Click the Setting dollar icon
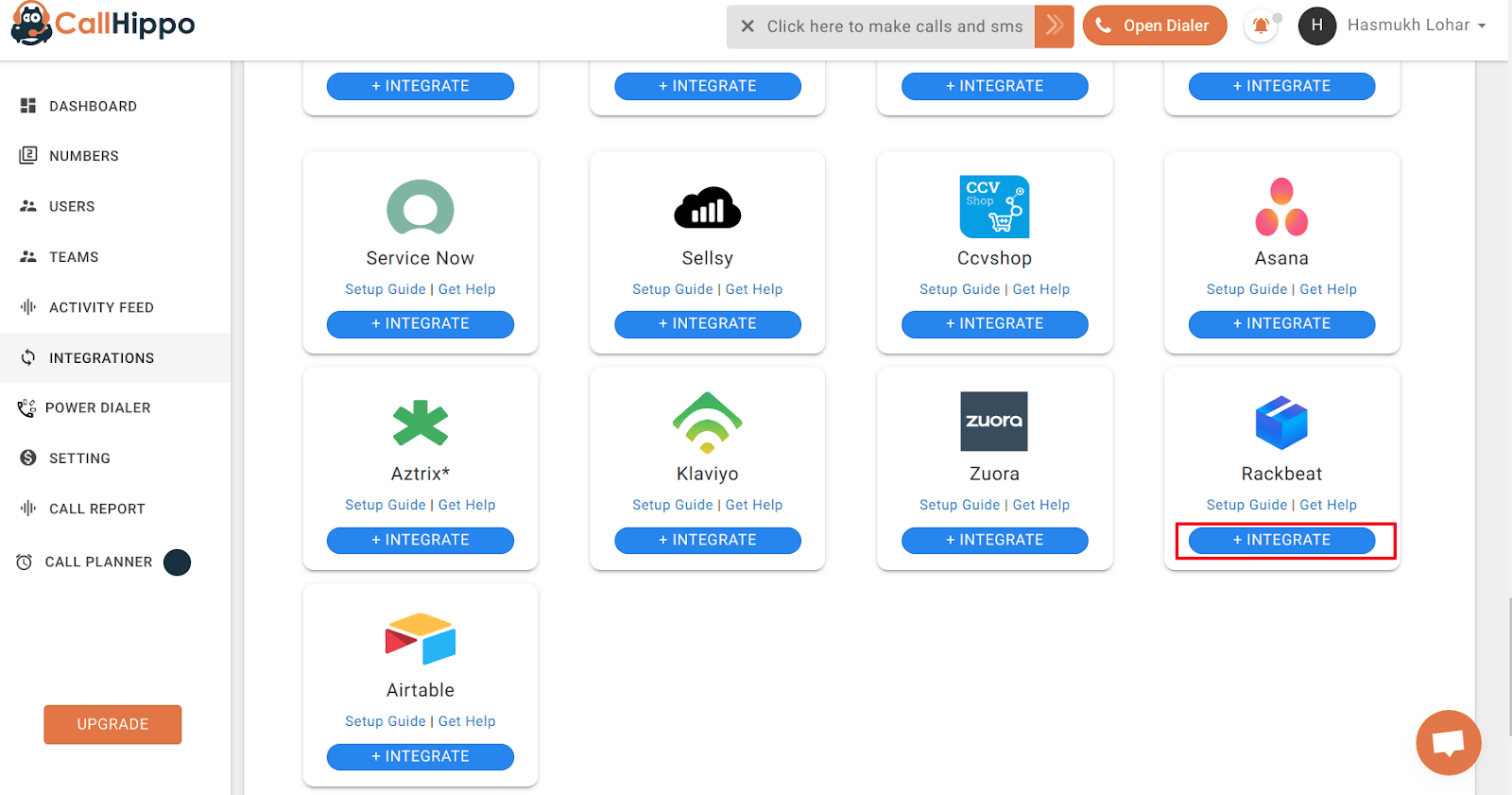The height and width of the screenshot is (795, 1512). tap(28, 458)
